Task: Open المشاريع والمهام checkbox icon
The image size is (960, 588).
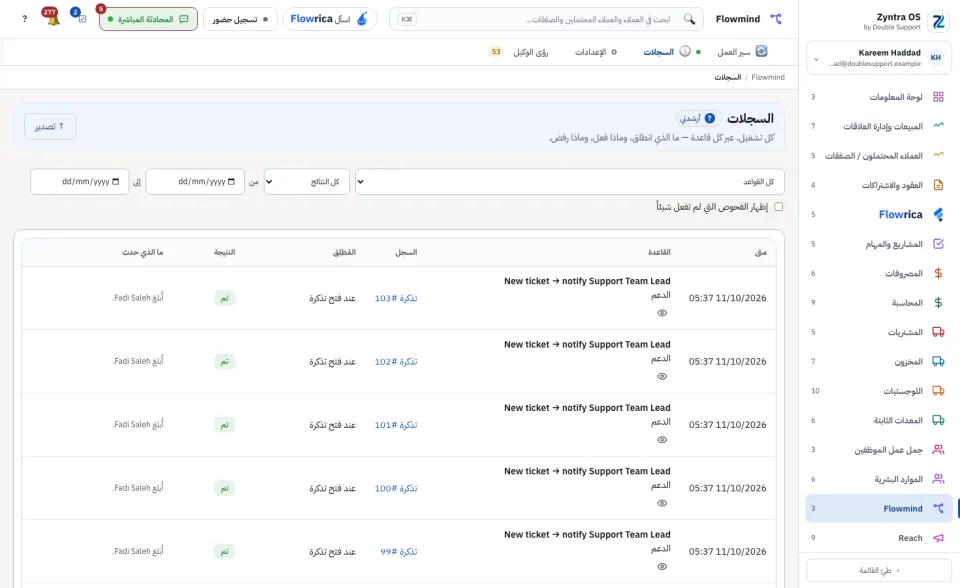Action: click(x=938, y=244)
